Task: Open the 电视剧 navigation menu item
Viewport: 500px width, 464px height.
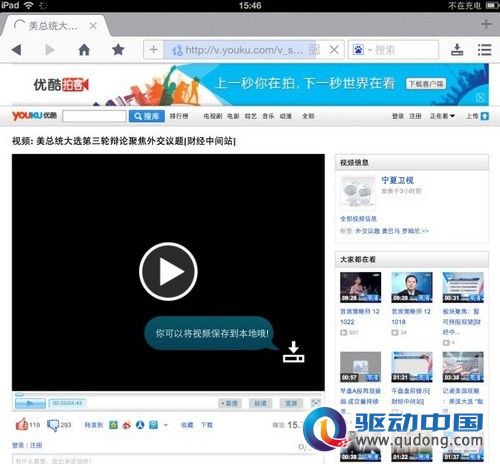Action: click(213, 116)
